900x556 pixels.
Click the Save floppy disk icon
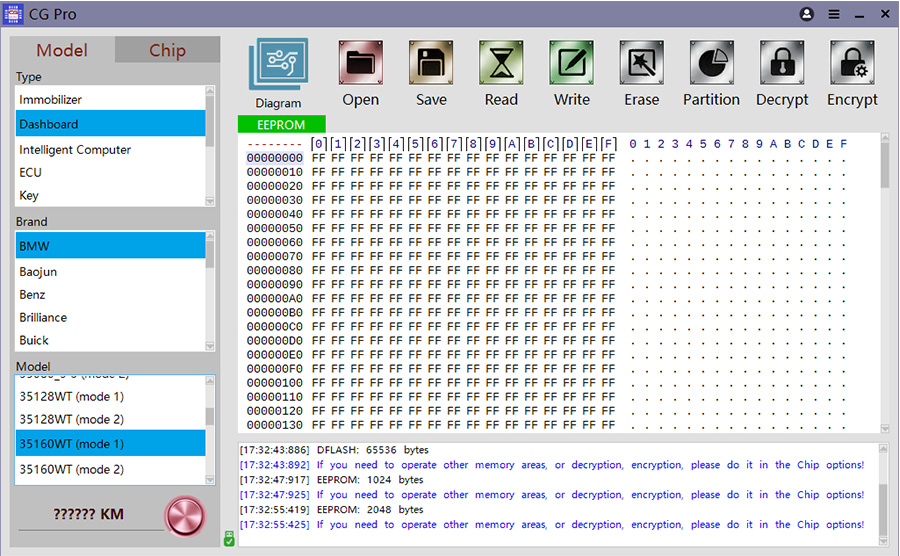pyautogui.click(x=431, y=63)
